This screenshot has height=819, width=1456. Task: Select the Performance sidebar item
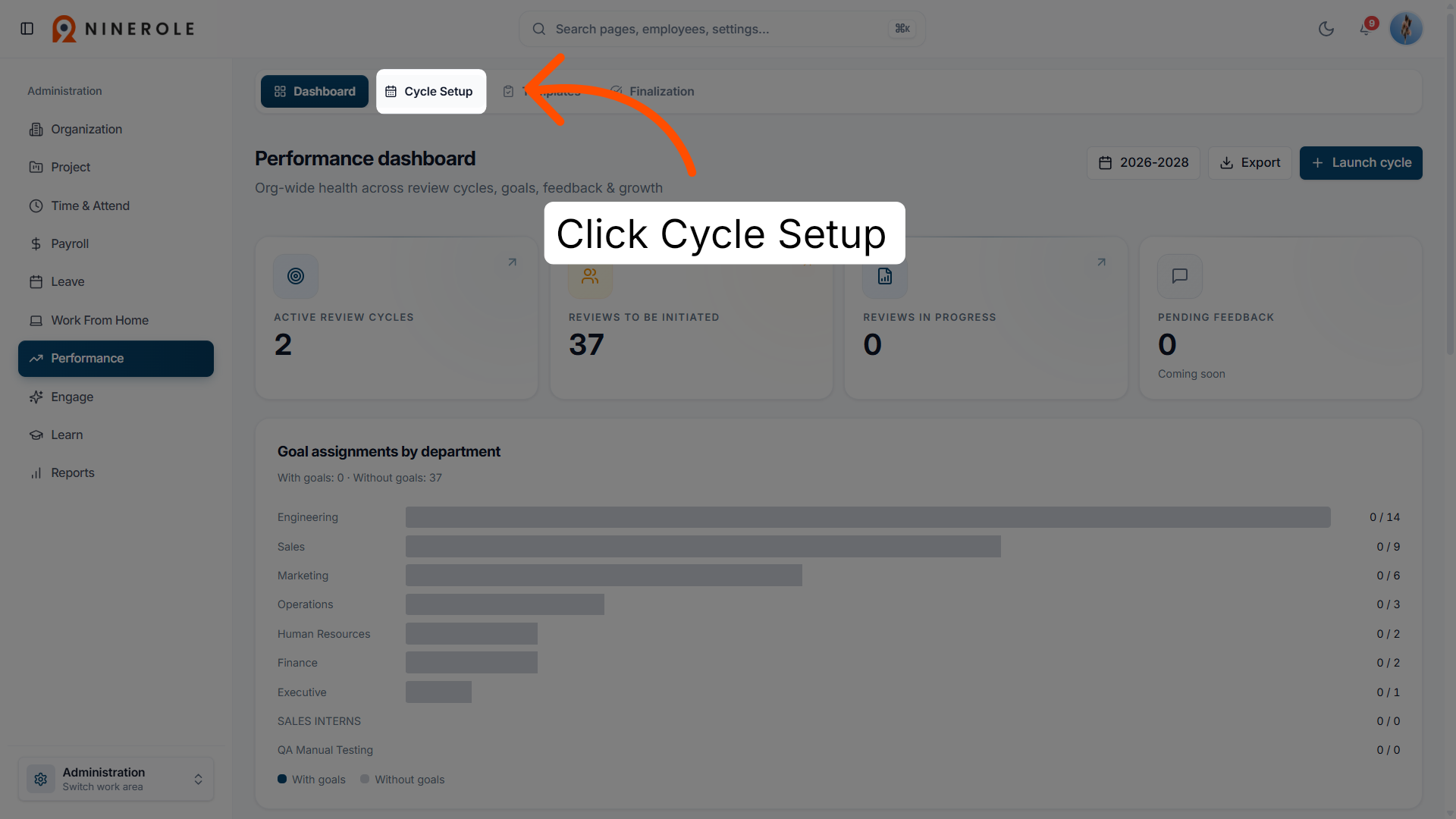pos(116,358)
